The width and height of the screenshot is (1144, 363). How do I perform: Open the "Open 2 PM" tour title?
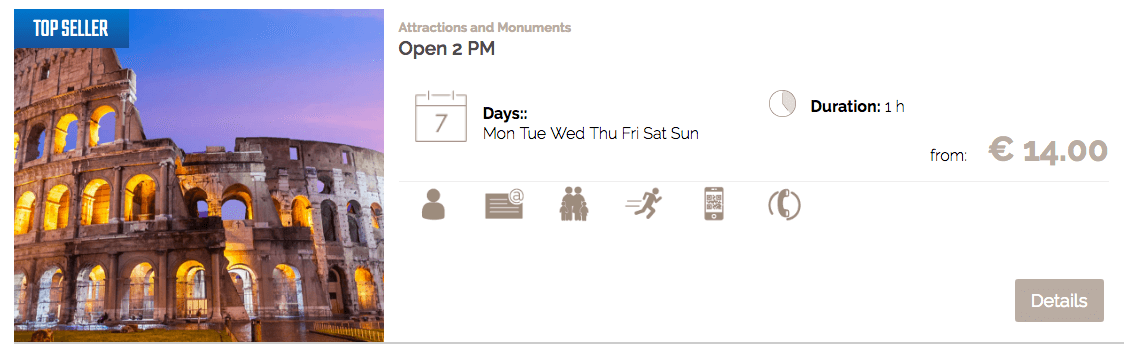click(x=447, y=50)
